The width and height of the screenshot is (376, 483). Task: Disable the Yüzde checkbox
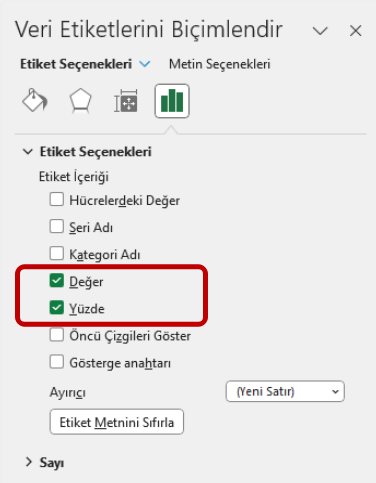[57, 308]
